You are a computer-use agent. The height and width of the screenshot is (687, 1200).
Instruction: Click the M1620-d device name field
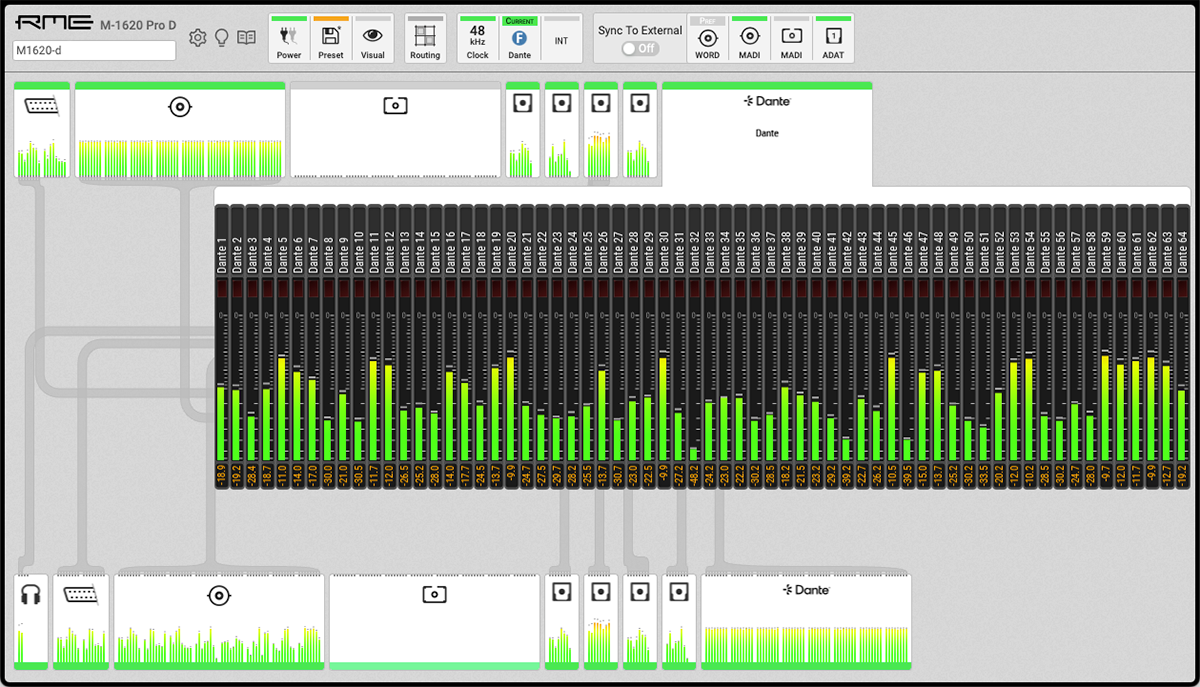(94, 51)
